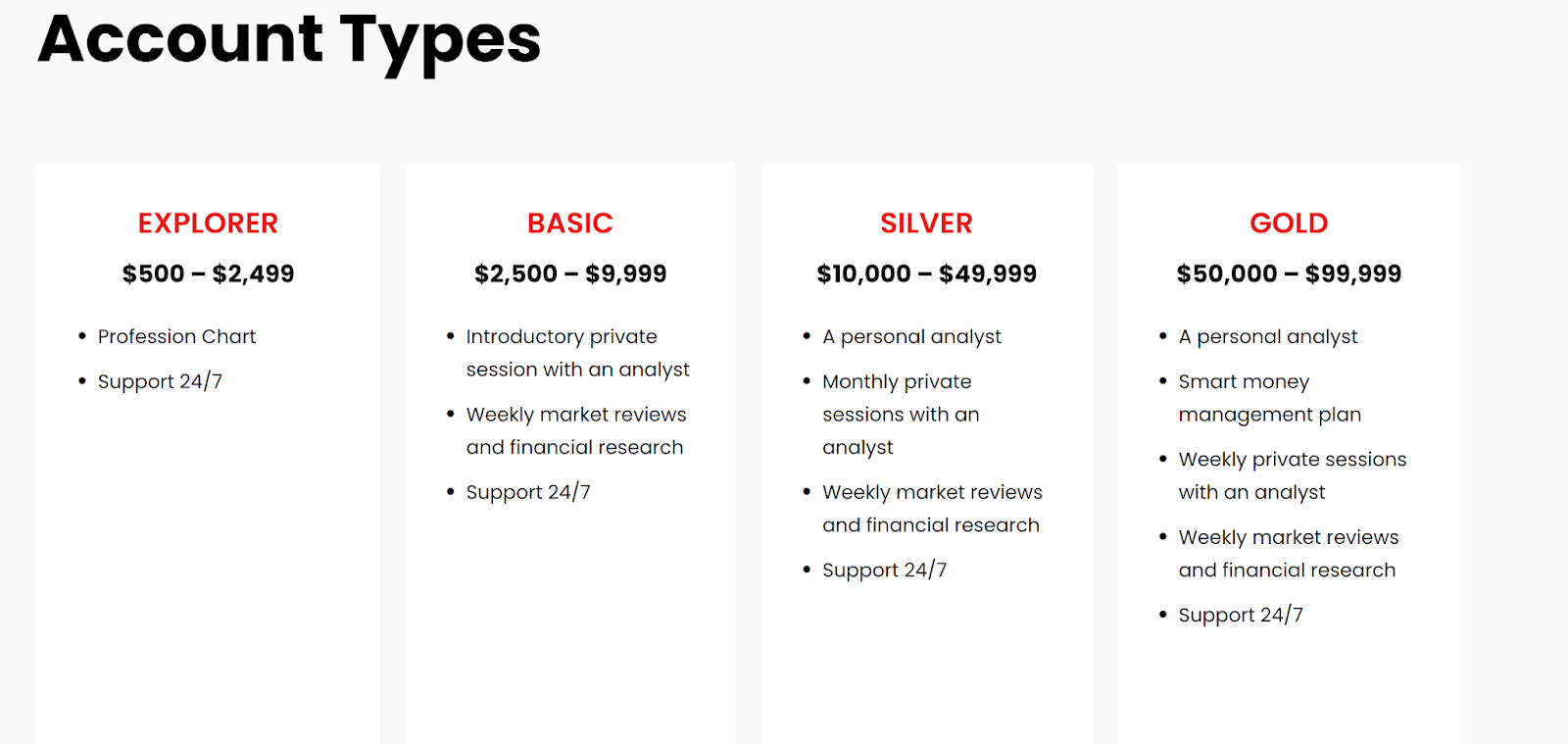This screenshot has width=1568, height=744.
Task: Click the $500 – $2,499 price range
Action: (208, 273)
